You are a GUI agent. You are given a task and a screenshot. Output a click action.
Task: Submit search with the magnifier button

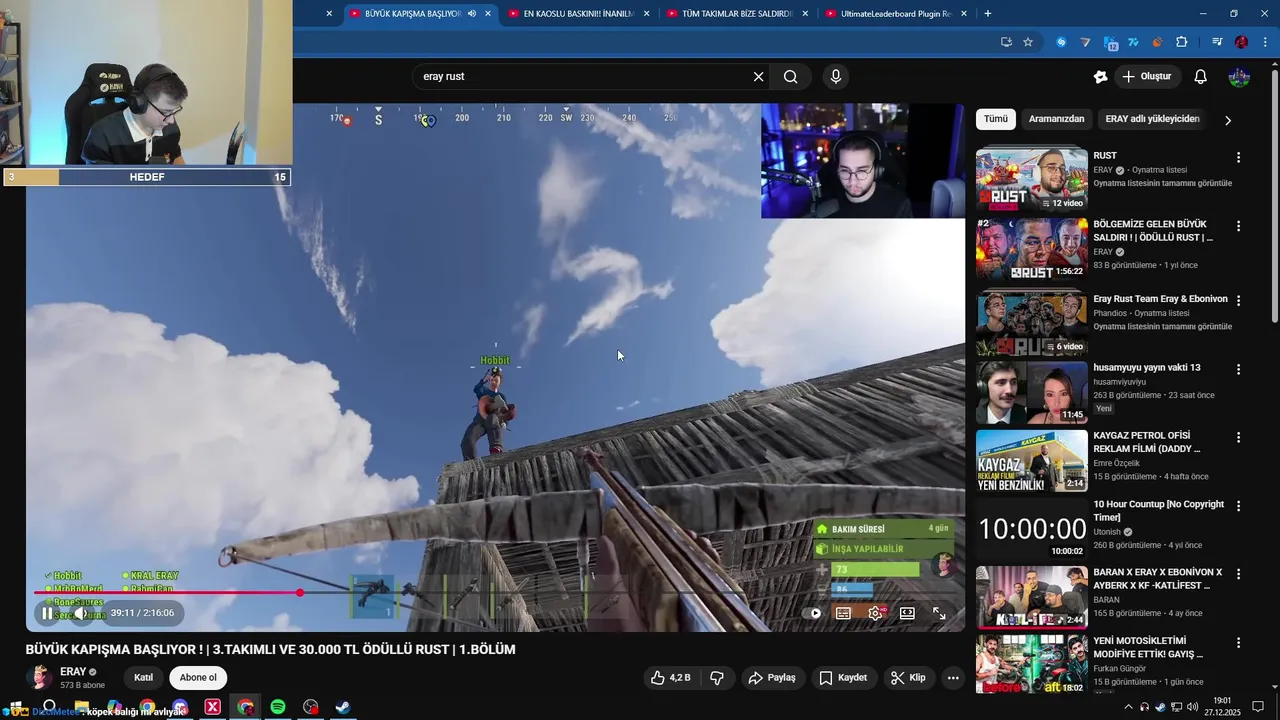pyautogui.click(x=791, y=77)
